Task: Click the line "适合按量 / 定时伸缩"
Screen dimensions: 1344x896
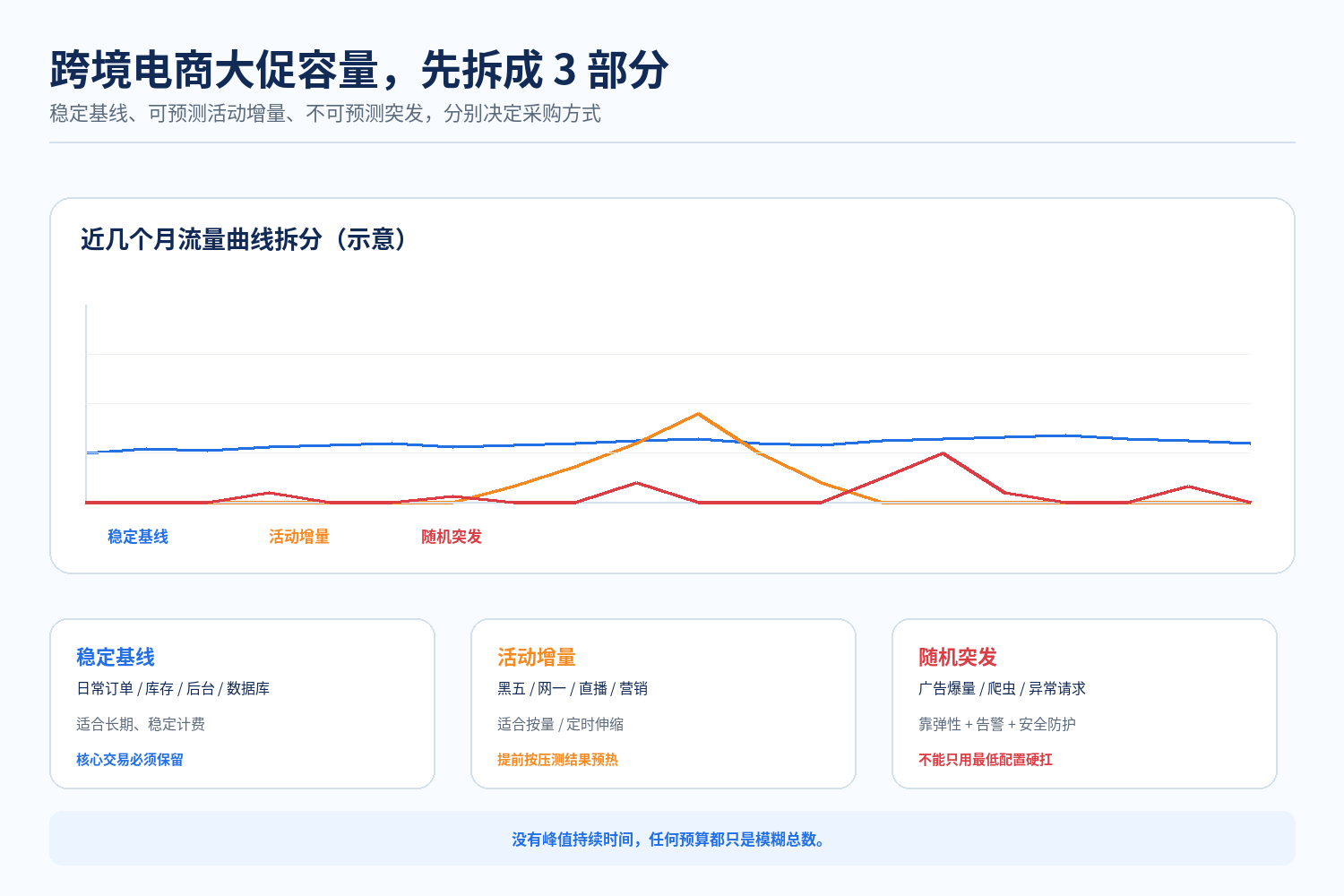Action: tap(561, 724)
